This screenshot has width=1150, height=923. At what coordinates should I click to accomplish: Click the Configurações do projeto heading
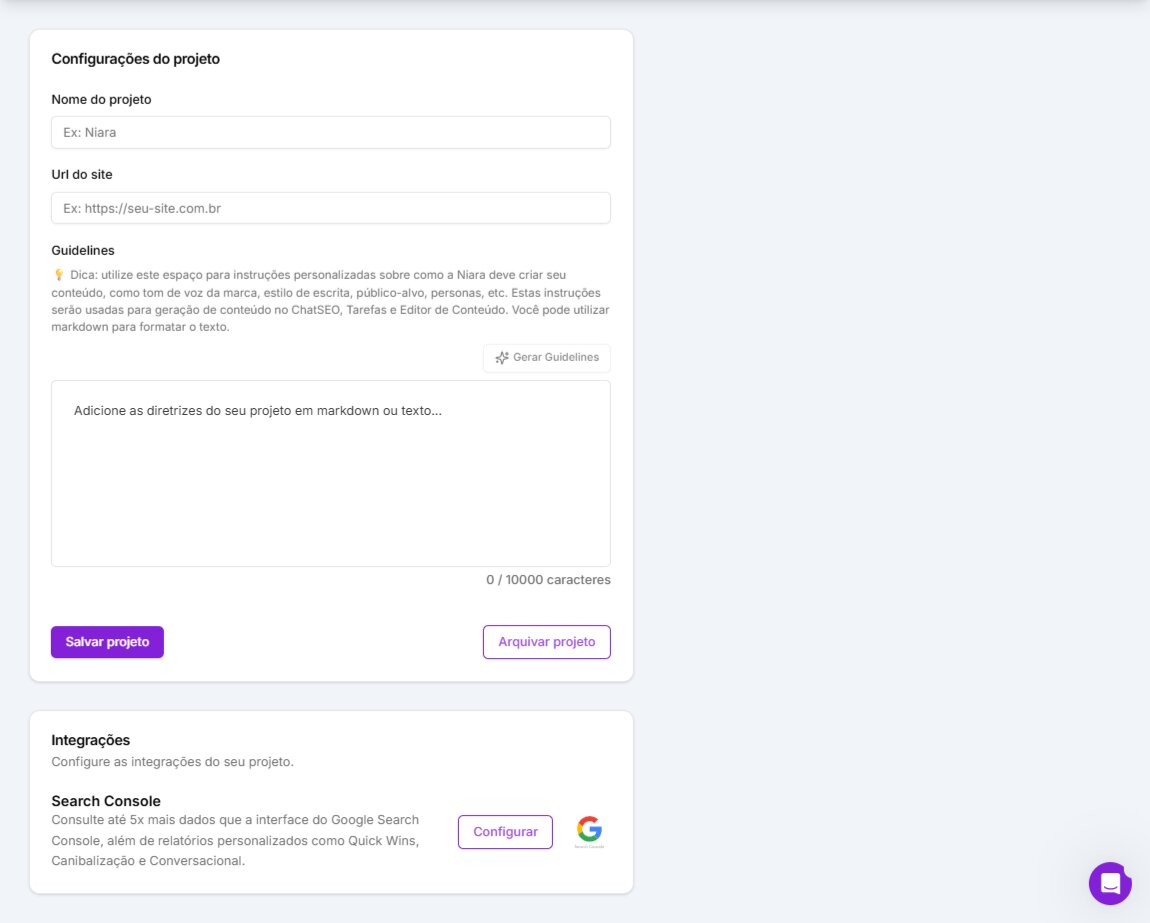tap(138, 58)
